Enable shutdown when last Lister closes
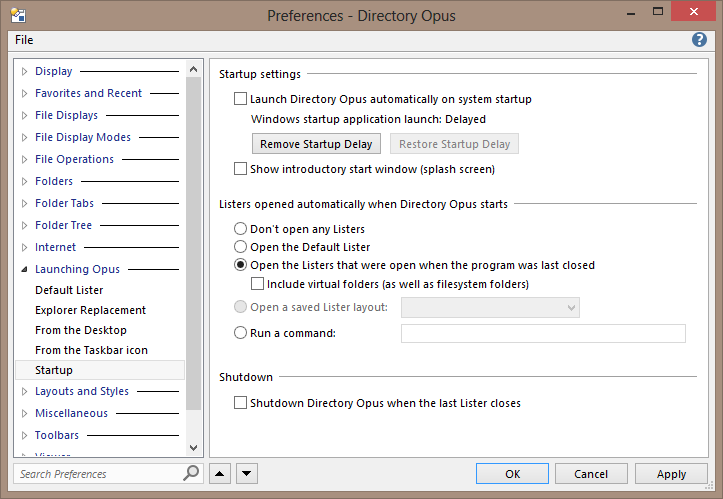This screenshot has height=499, width=723. (x=240, y=403)
